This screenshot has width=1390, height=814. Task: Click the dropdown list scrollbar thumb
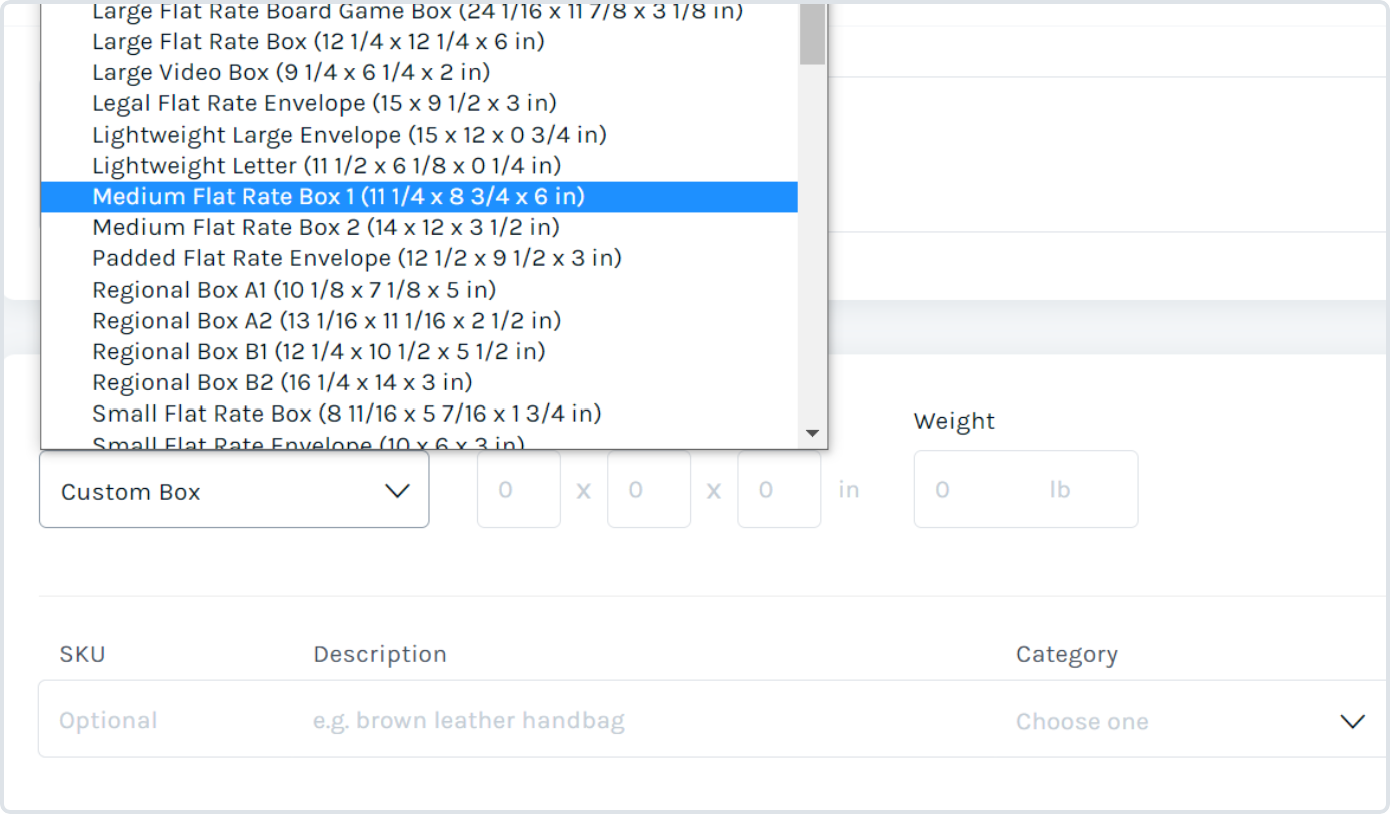click(813, 35)
